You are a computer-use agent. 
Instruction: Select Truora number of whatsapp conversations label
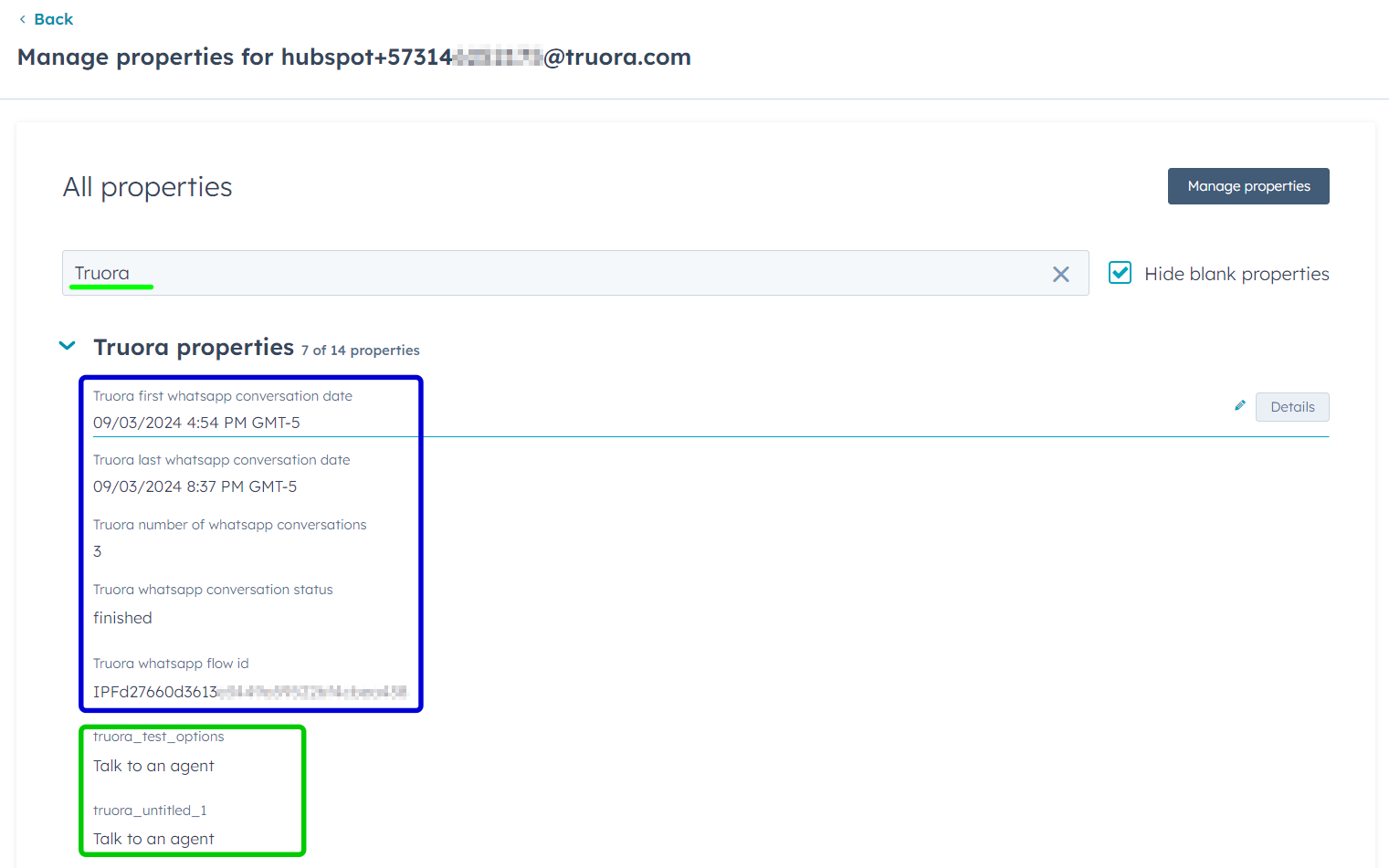(230, 525)
